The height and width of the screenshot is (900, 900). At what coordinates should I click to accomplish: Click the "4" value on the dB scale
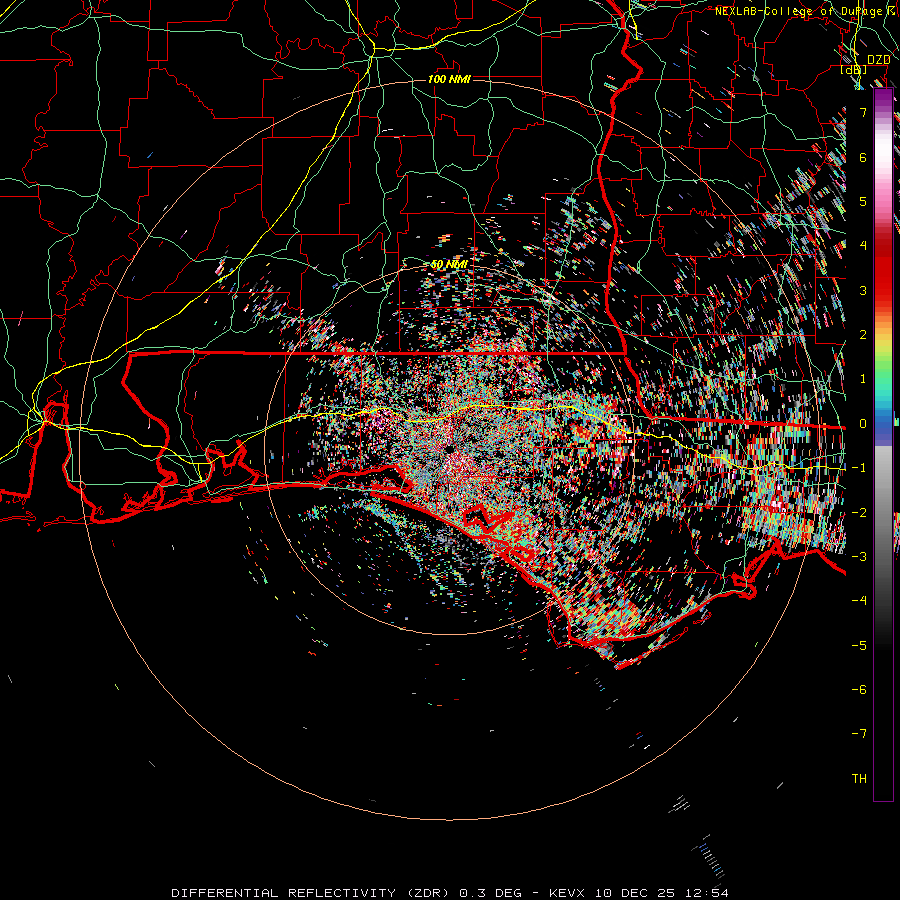click(863, 246)
